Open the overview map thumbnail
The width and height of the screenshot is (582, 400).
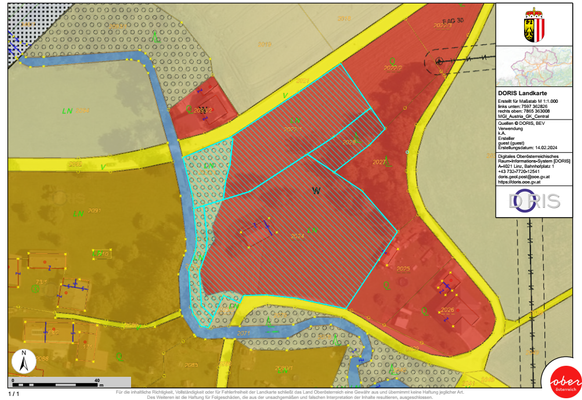534,67
